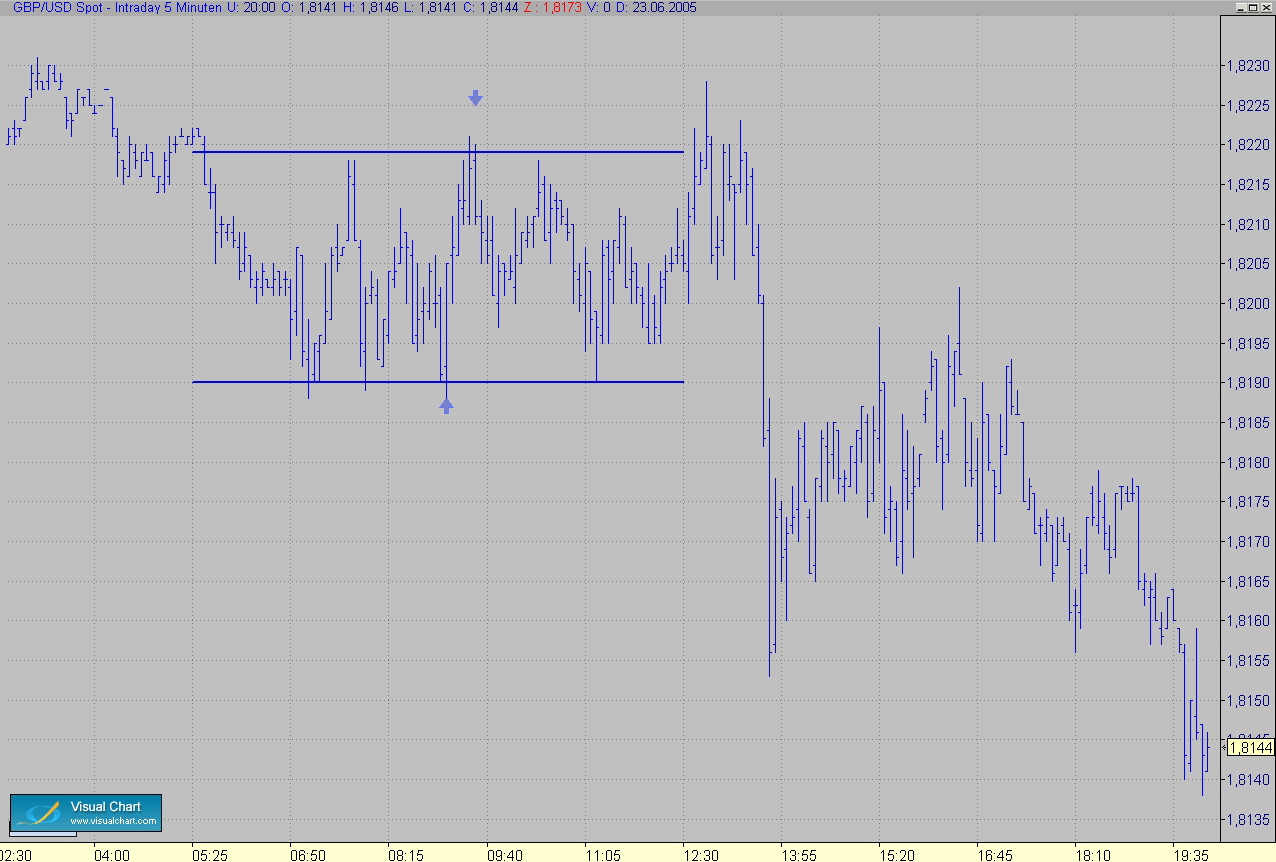The image size is (1276, 862).
Task: Click the up arrow marker below support line
Action: click(x=447, y=405)
